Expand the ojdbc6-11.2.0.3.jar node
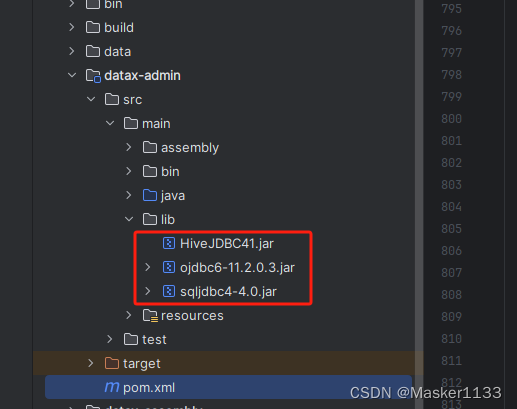Screen dimensions: 517x409 (148, 267)
